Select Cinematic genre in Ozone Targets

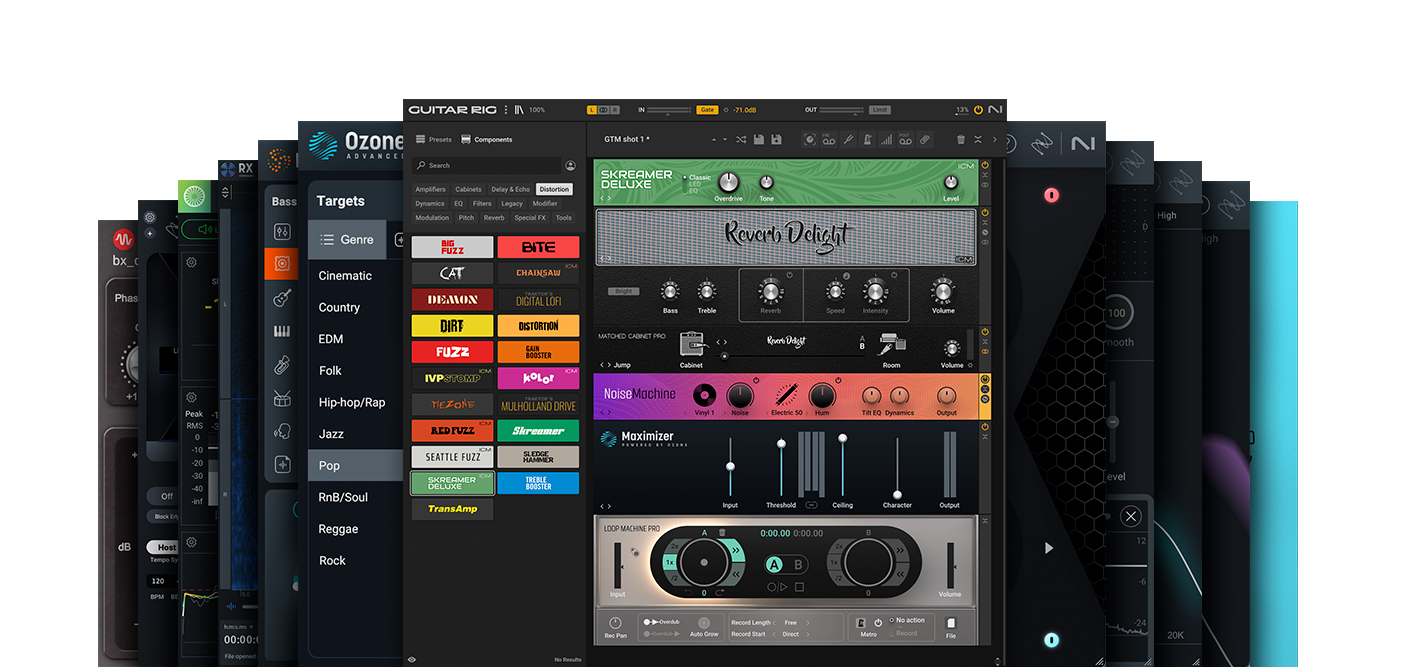(345, 276)
